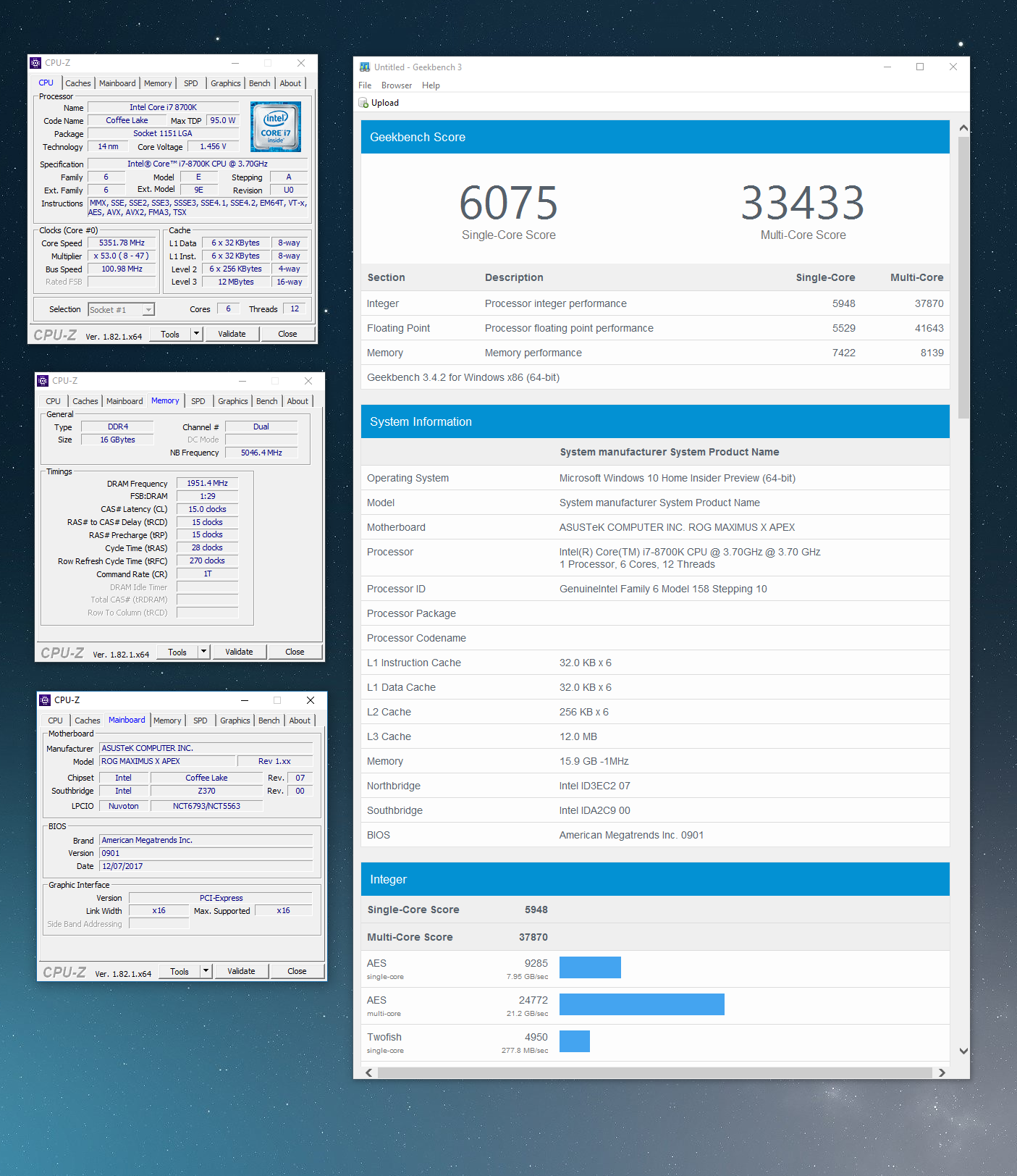The width and height of the screenshot is (1017, 1176).
Task: Click the scroll up arrow in Geekbench
Action: pyautogui.click(x=963, y=128)
